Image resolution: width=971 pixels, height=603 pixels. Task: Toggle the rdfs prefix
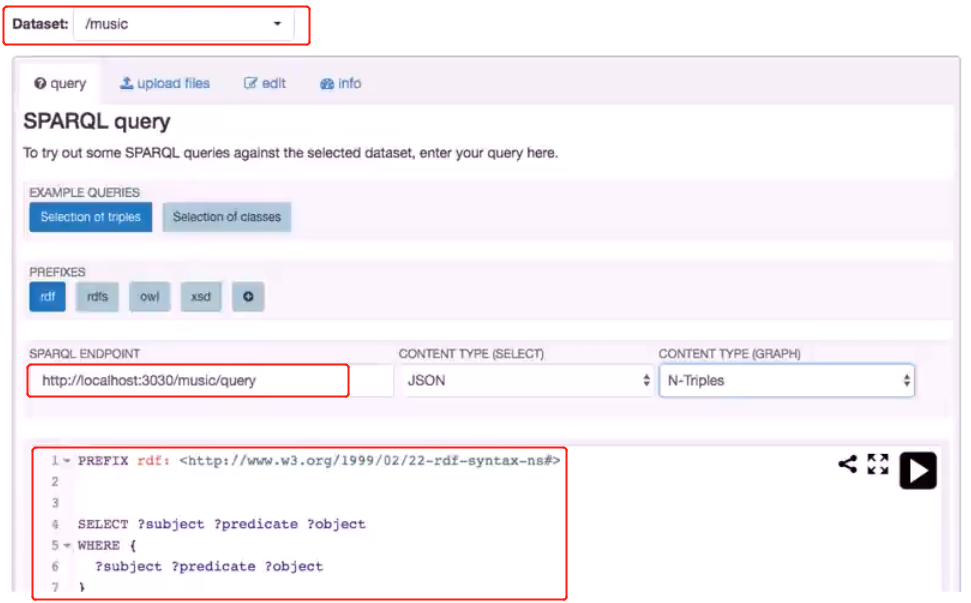pos(97,297)
